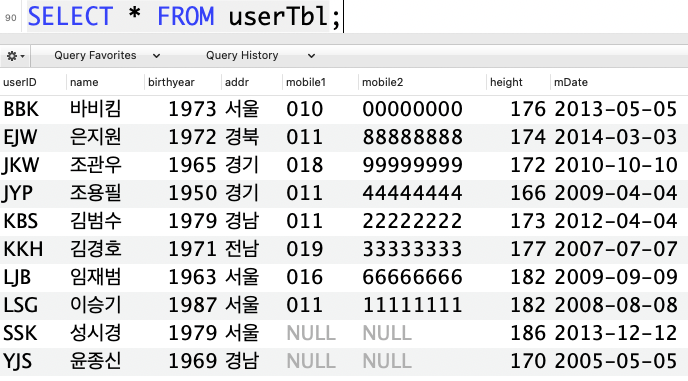
Task: Select the name cell 바비킴
Action: [x=95, y=109]
